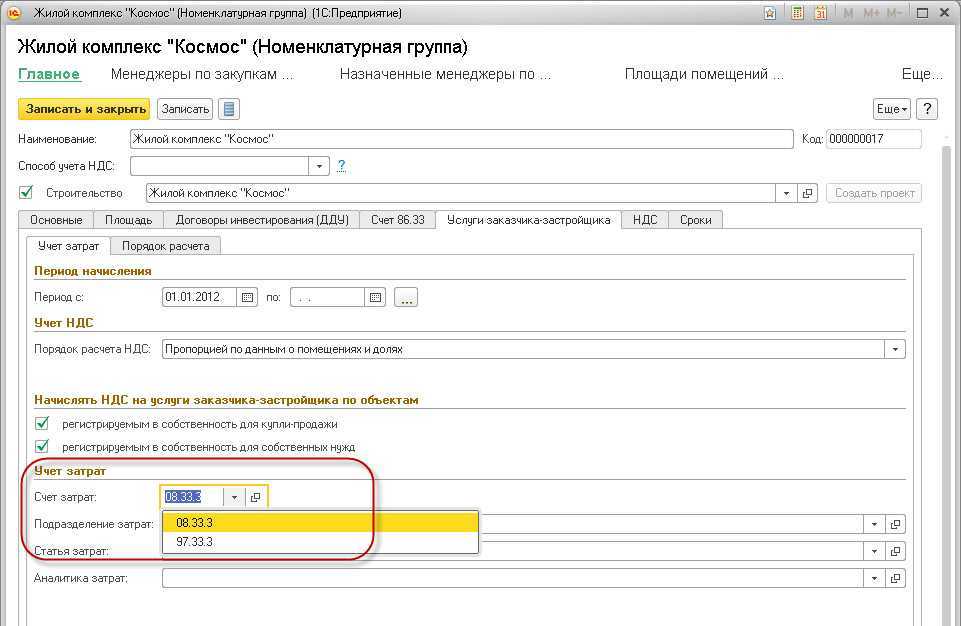
Task: Open the Порядок расчета sub-tab
Action: point(166,246)
